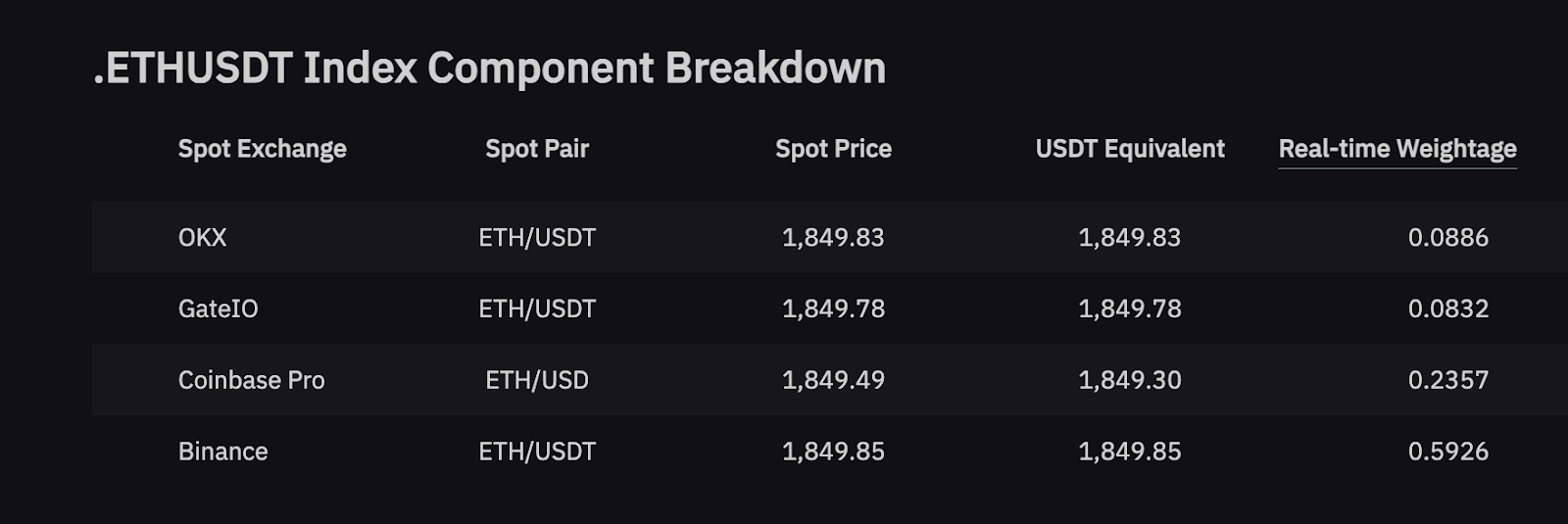This screenshot has height=524, width=1568.
Task: Click the ETH/USDT pair in GateIO row
Action: coord(537,309)
